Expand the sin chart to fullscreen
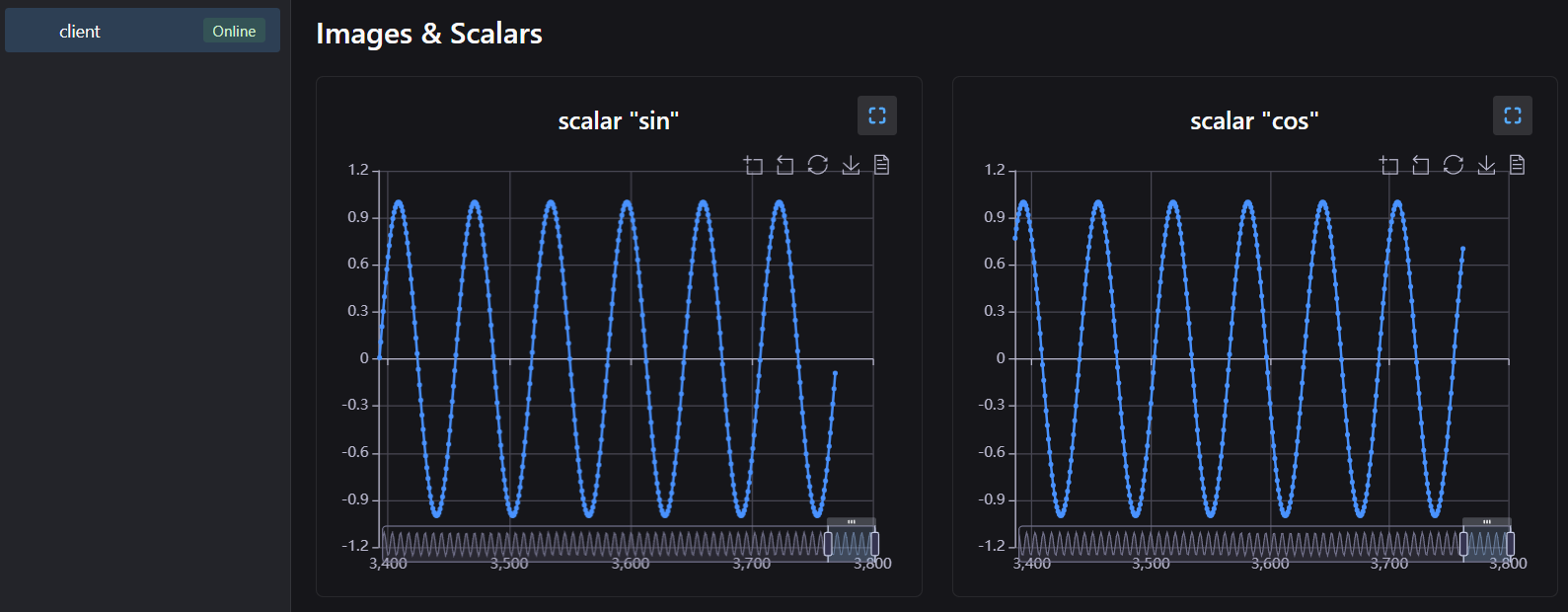The height and width of the screenshot is (612, 1568). tap(876, 115)
